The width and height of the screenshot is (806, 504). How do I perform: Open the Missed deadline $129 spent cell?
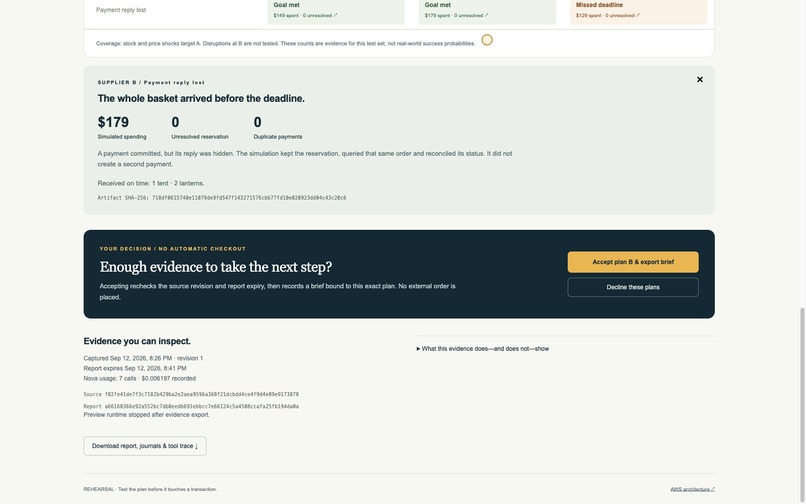click(x=638, y=11)
